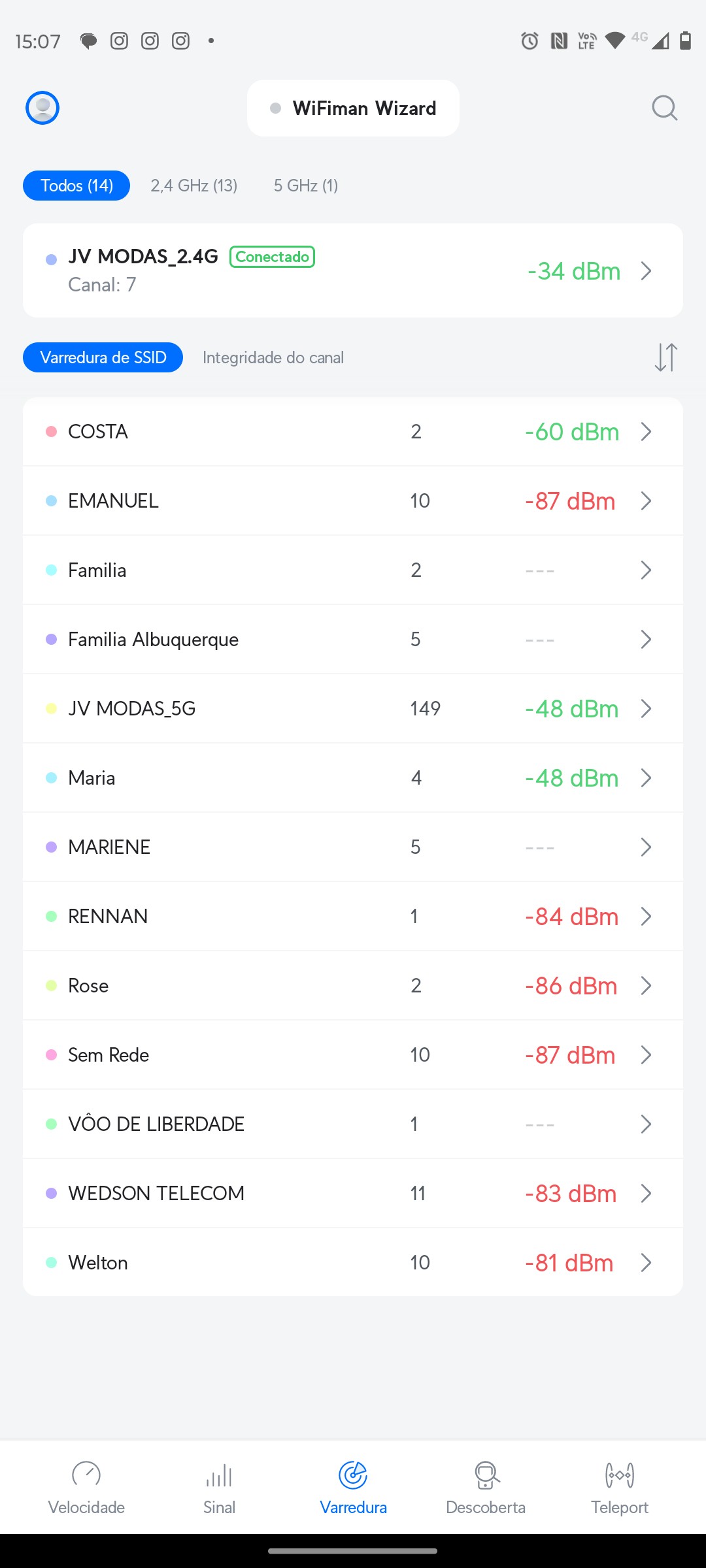Open the Sinal signal bars icon
This screenshot has height=1568, width=706.
pyautogui.click(x=219, y=1475)
